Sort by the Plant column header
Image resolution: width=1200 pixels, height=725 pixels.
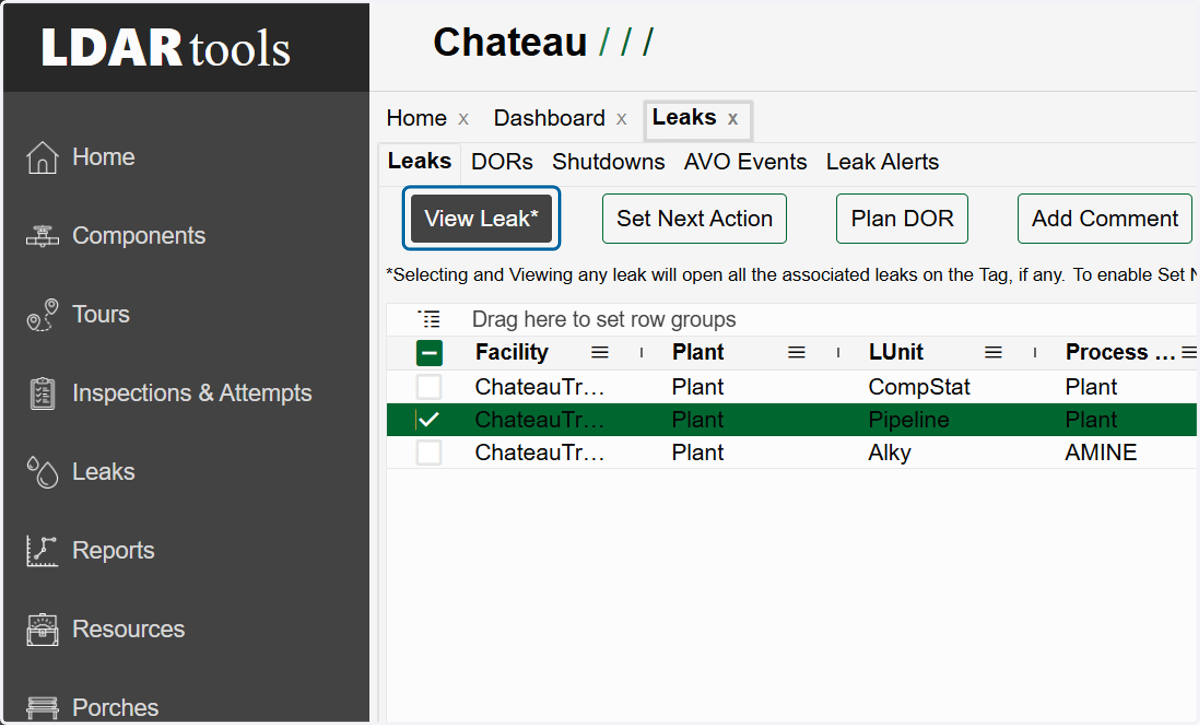pos(698,352)
